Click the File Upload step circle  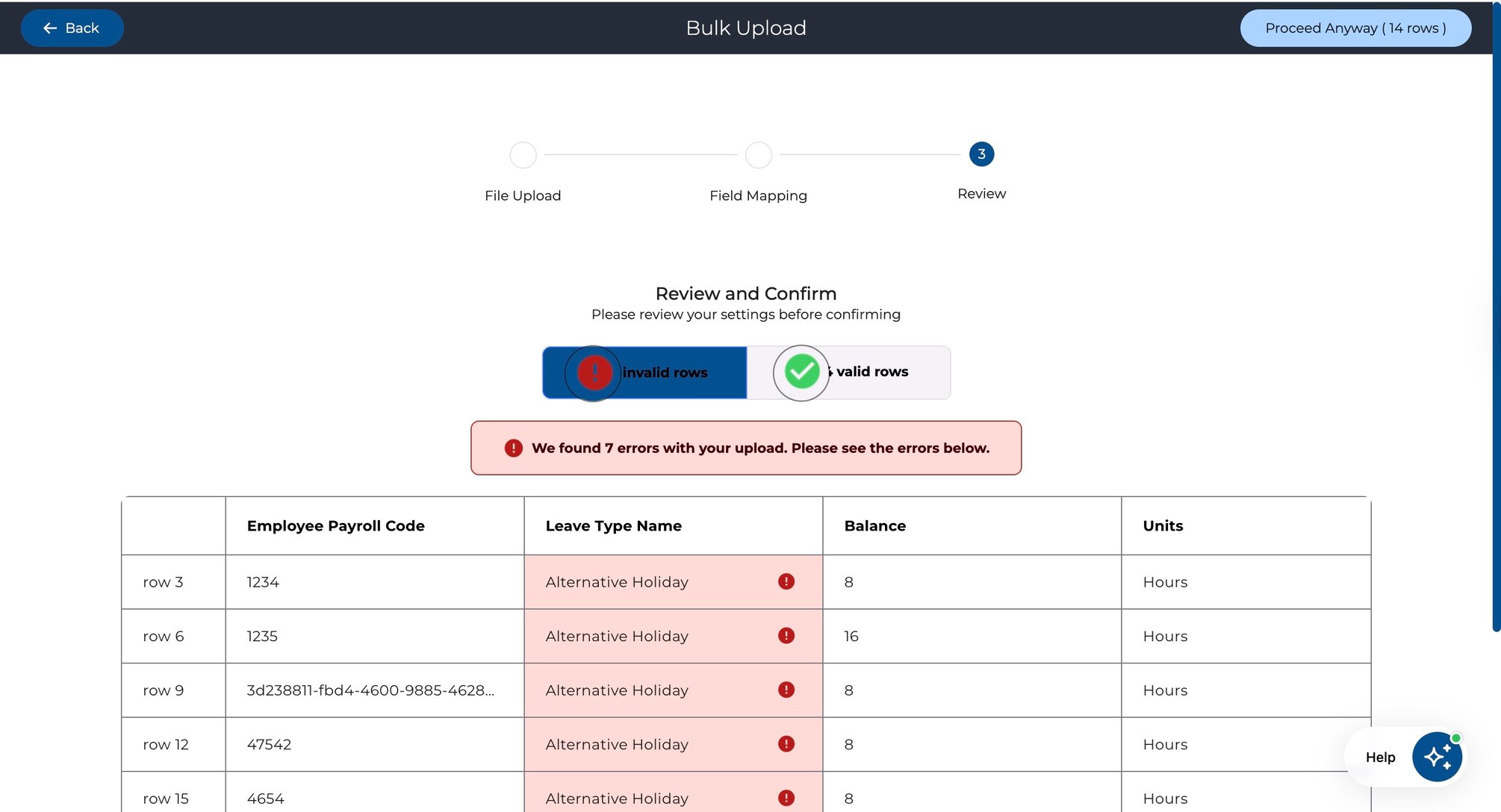523,155
